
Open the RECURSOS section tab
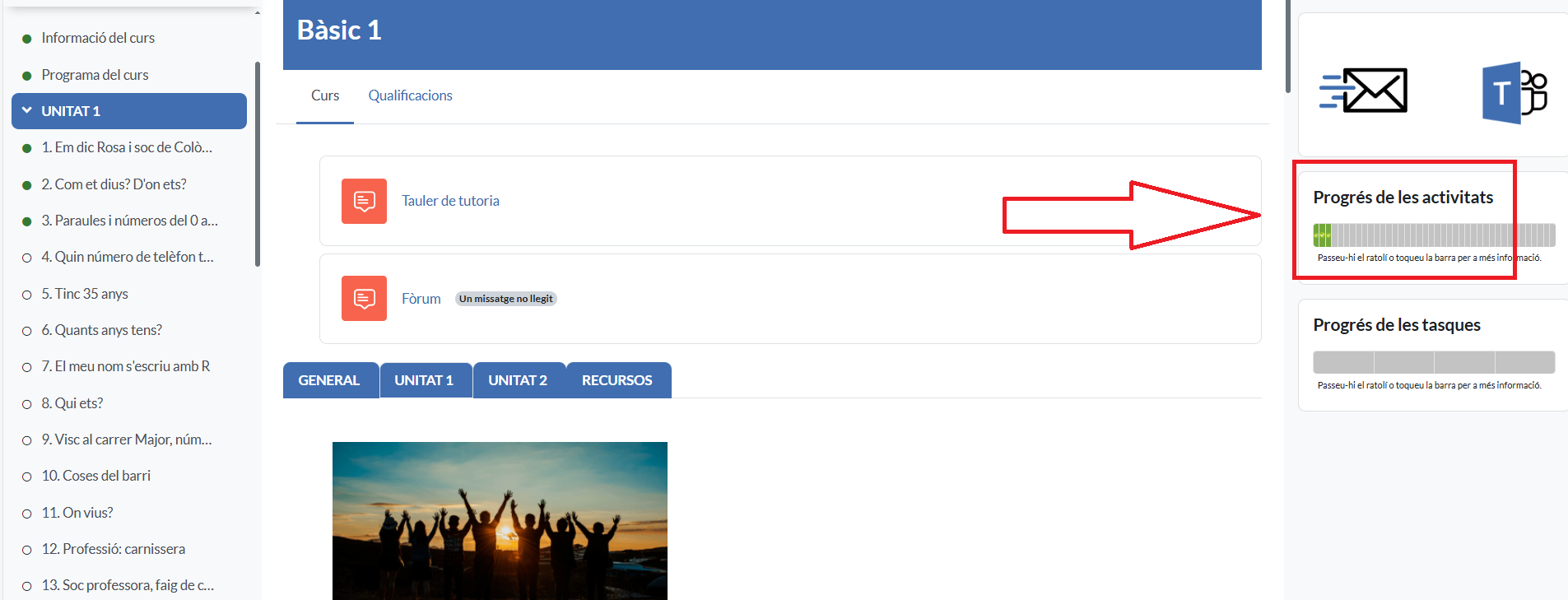point(616,380)
